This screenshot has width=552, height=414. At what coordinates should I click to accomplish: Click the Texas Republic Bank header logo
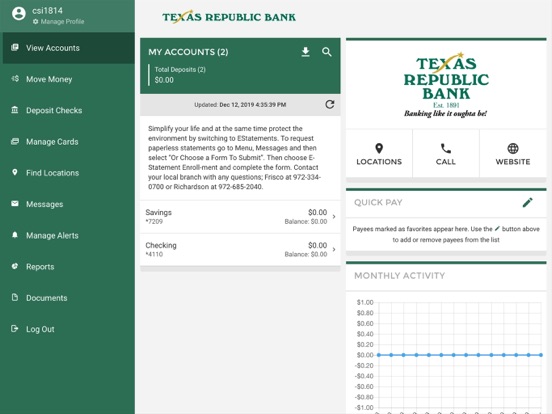(x=229, y=17)
